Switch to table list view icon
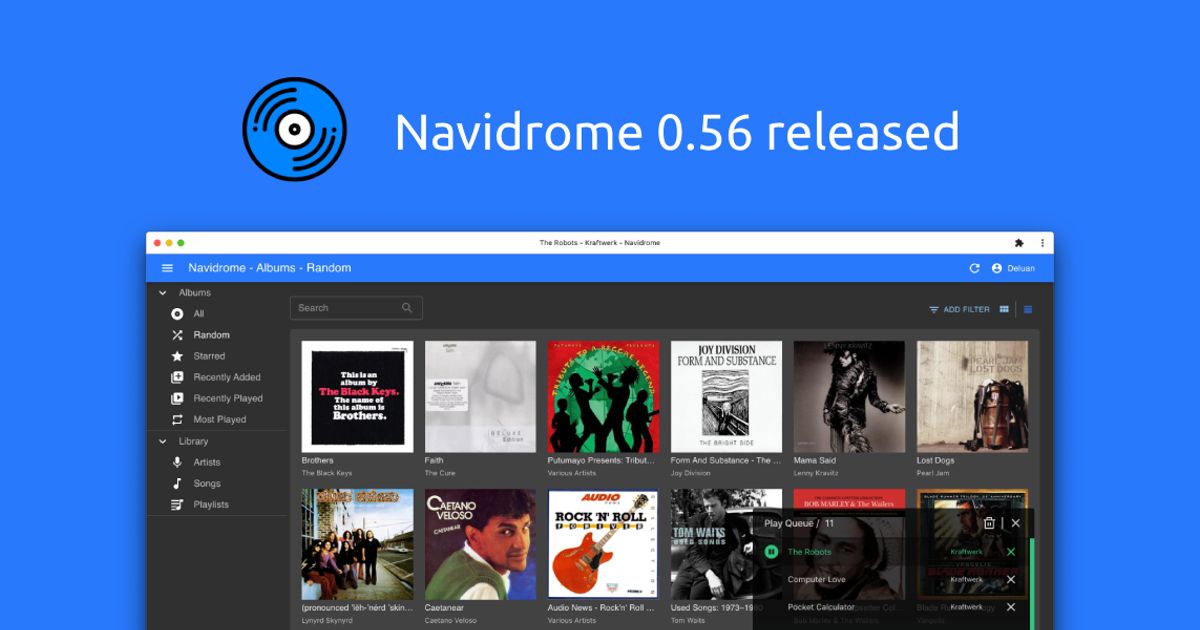The width and height of the screenshot is (1200, 630). coord(1027,310)
